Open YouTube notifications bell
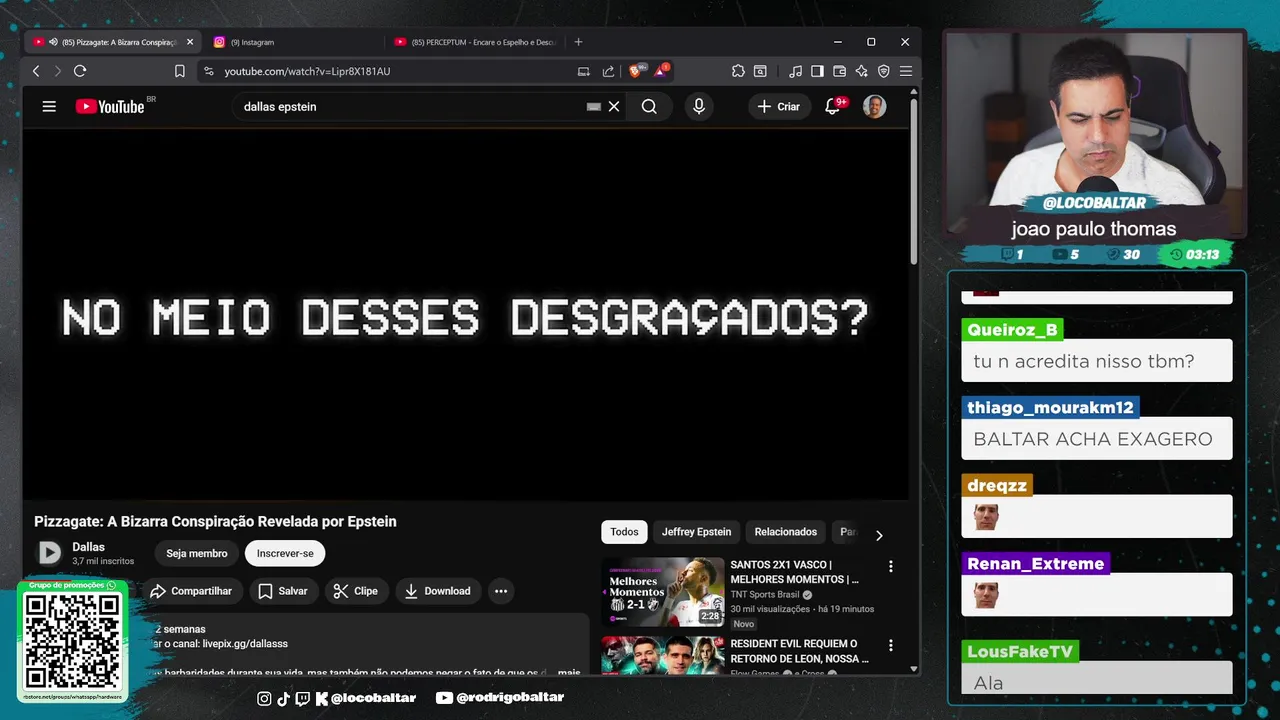1280x720 pixels. (832, 106)
